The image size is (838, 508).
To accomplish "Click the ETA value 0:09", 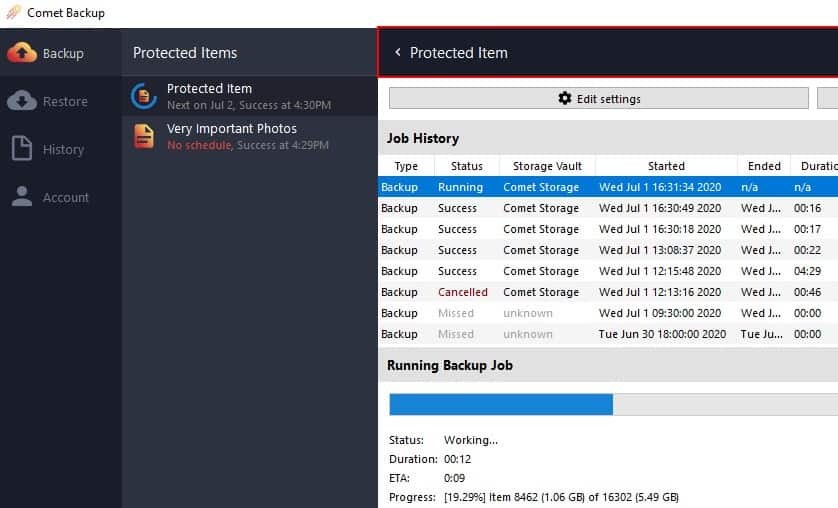I will point(454,478).
